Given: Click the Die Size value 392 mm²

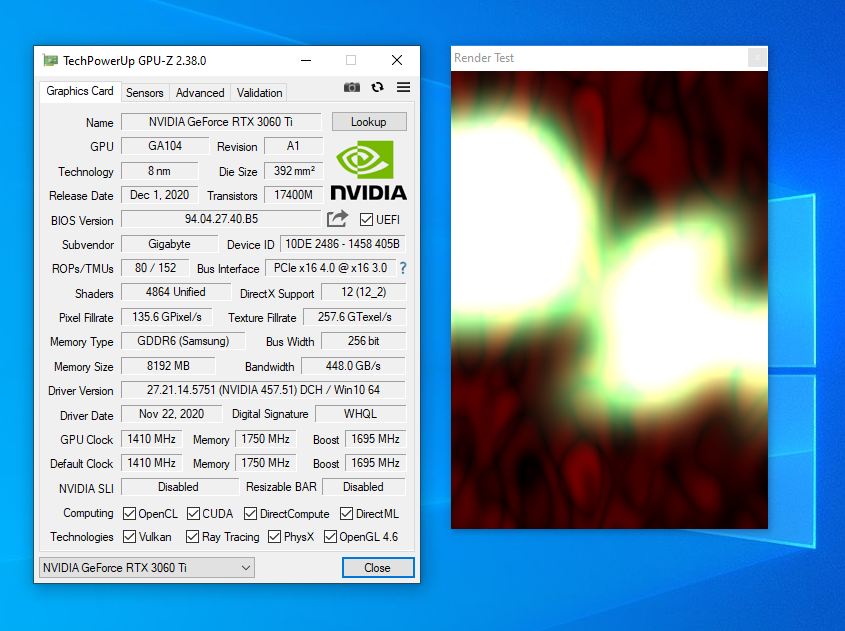Looking at the screenshot, I should tap(293, 171).
